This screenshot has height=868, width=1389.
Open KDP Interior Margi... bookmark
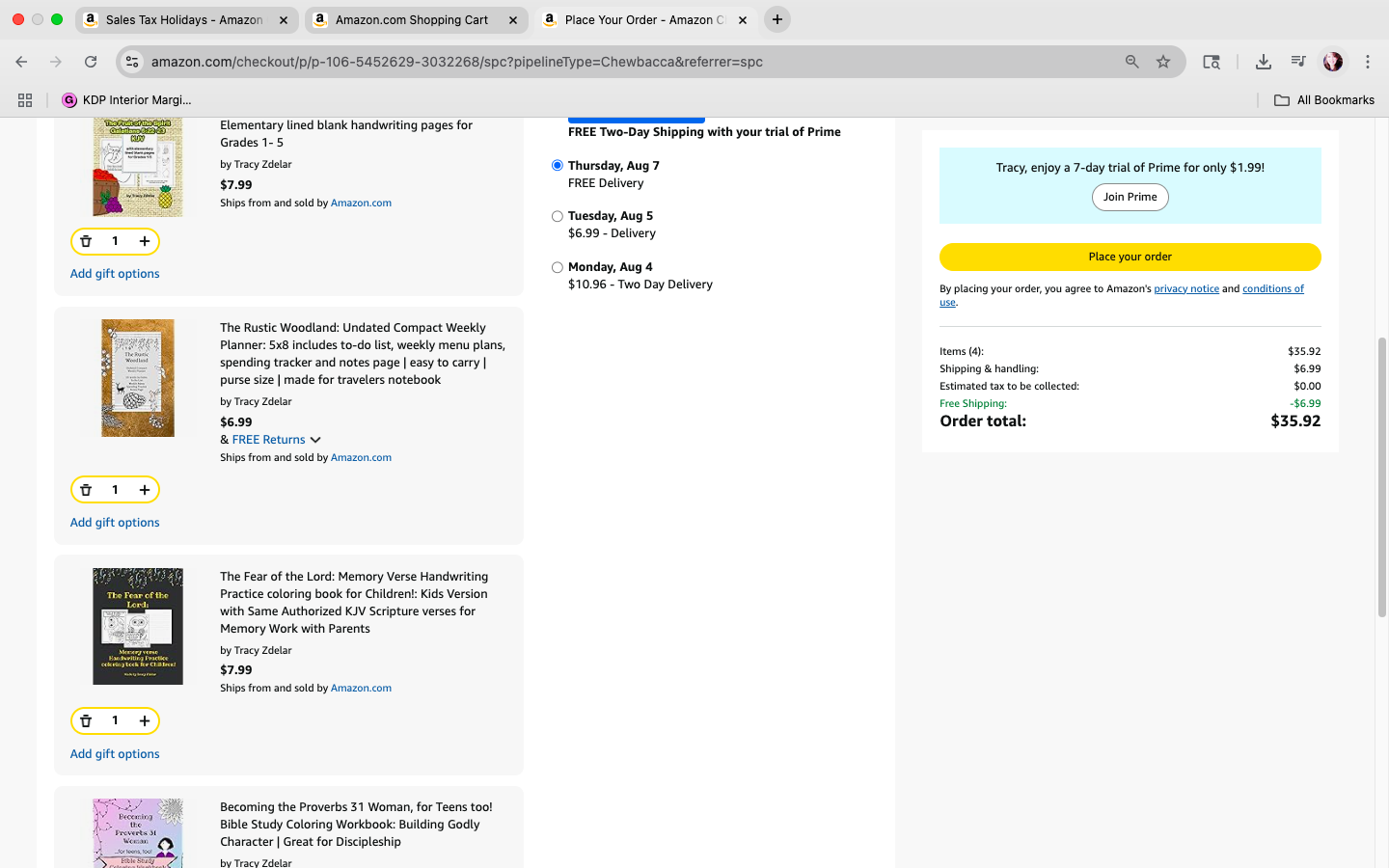(126, 100)
